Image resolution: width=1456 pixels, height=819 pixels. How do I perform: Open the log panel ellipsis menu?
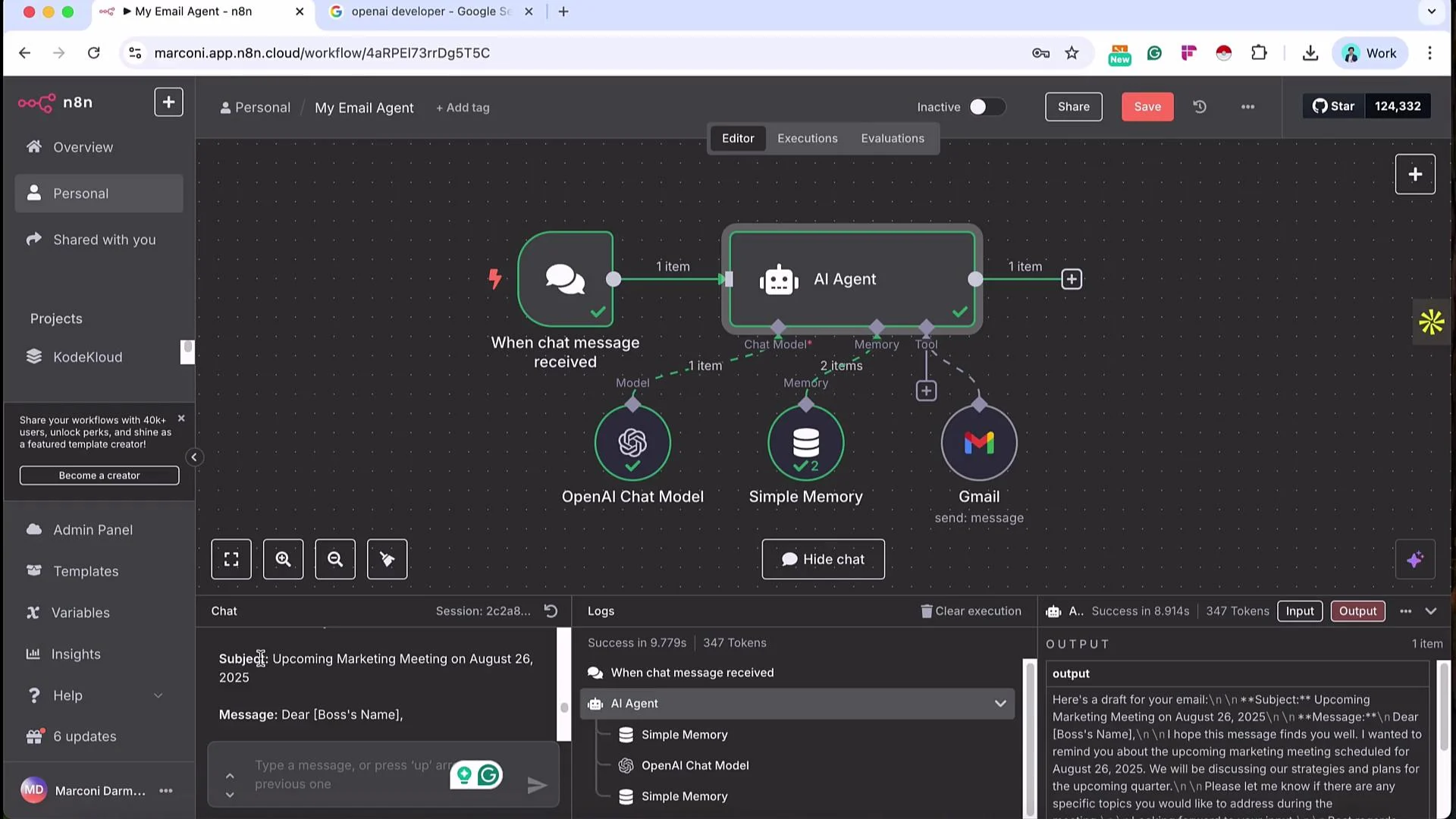(x=1406, y=611)
